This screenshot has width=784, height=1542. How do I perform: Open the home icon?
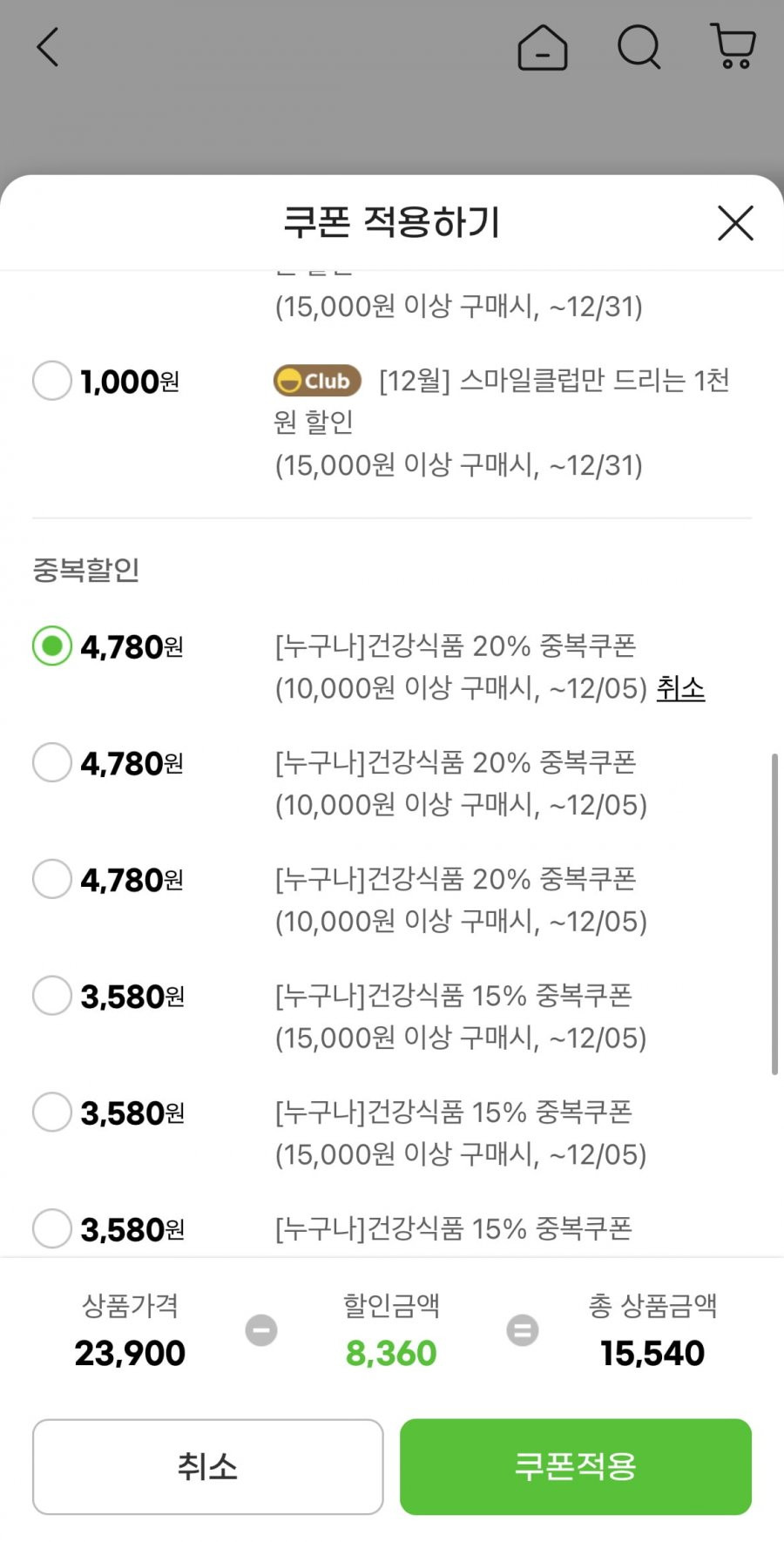(543, 46)
